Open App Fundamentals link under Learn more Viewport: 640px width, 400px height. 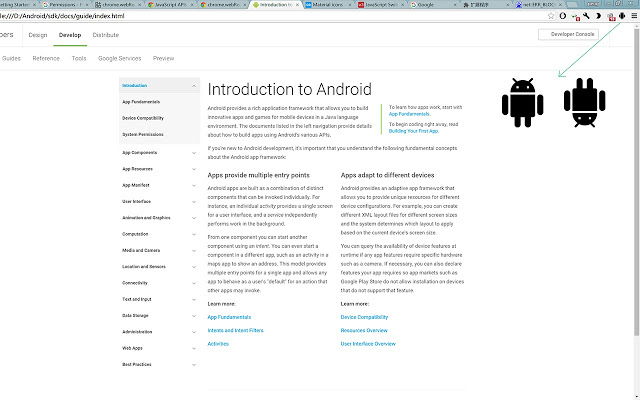pos(229,317)
